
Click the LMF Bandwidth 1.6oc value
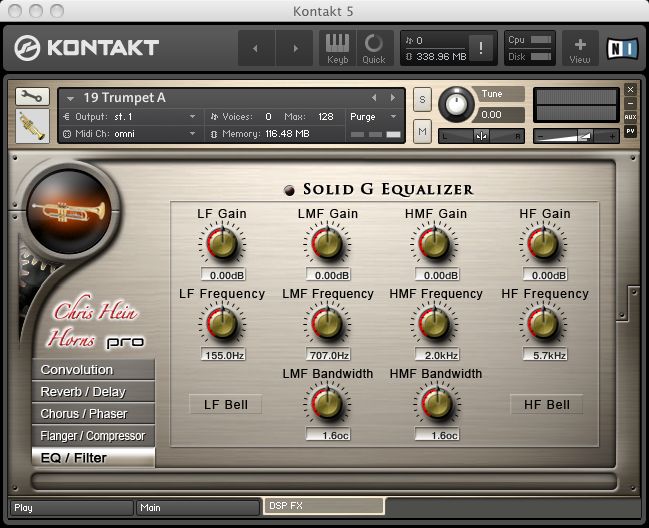tap(329, 435)
